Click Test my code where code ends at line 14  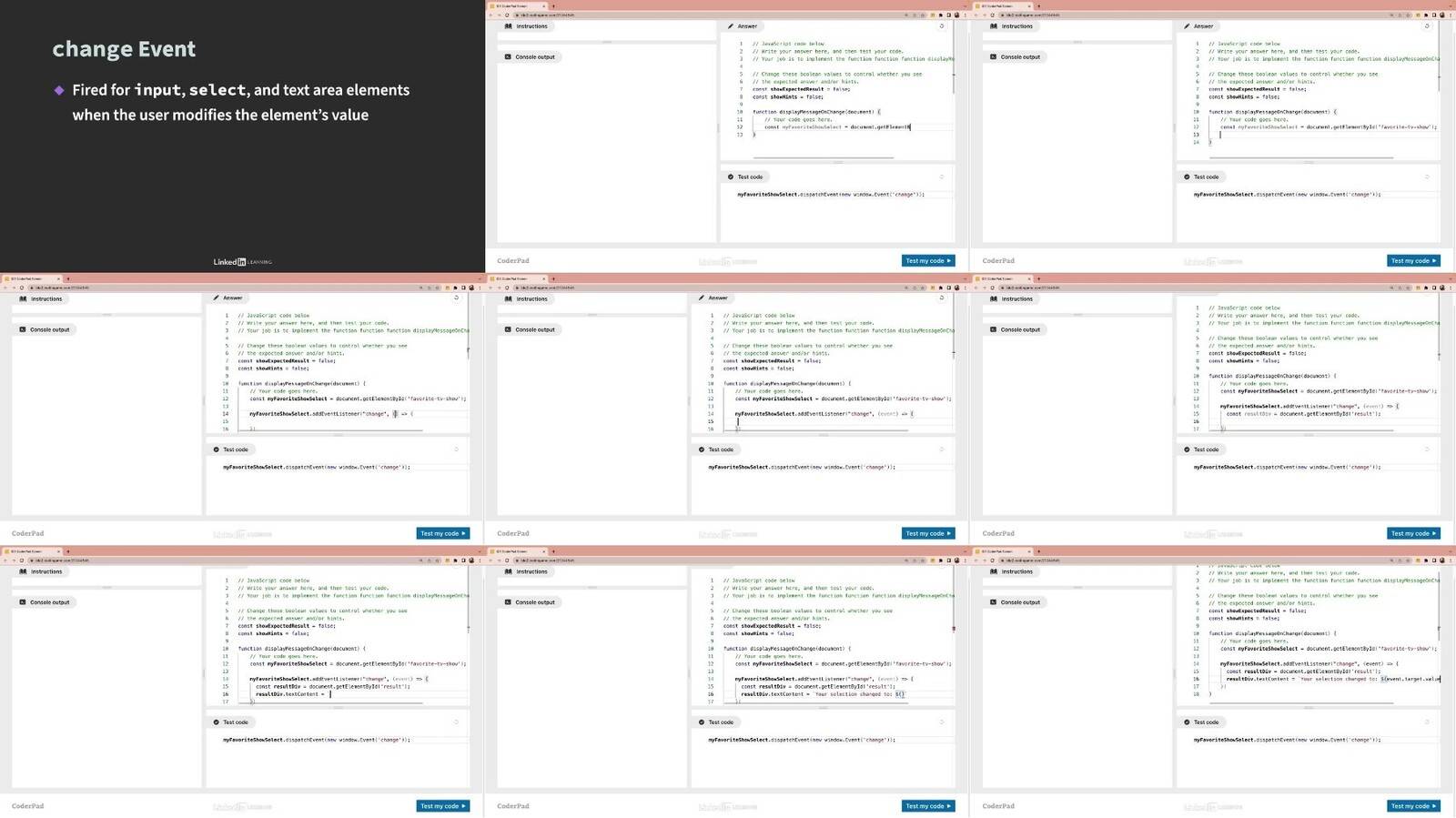(x=1413, y=260)
